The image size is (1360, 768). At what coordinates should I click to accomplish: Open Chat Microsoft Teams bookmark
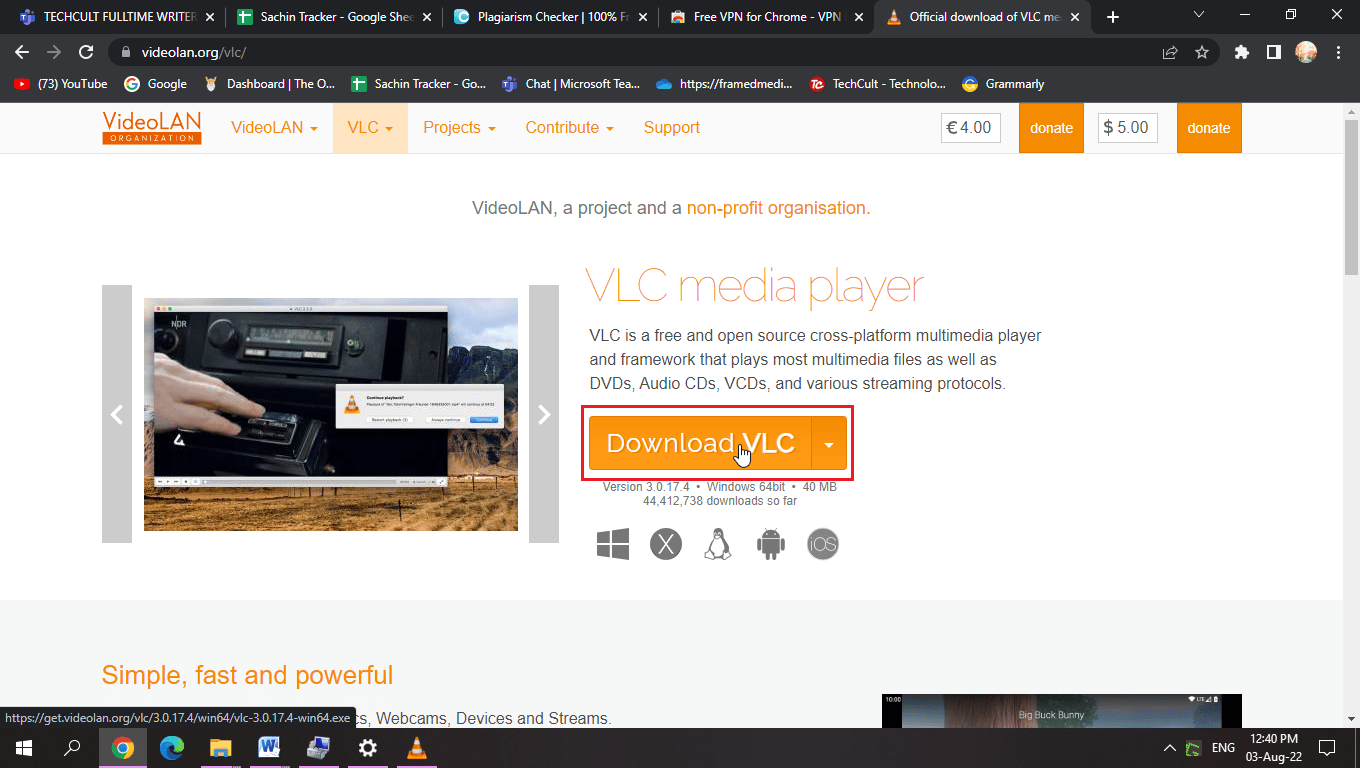(571, 84)
